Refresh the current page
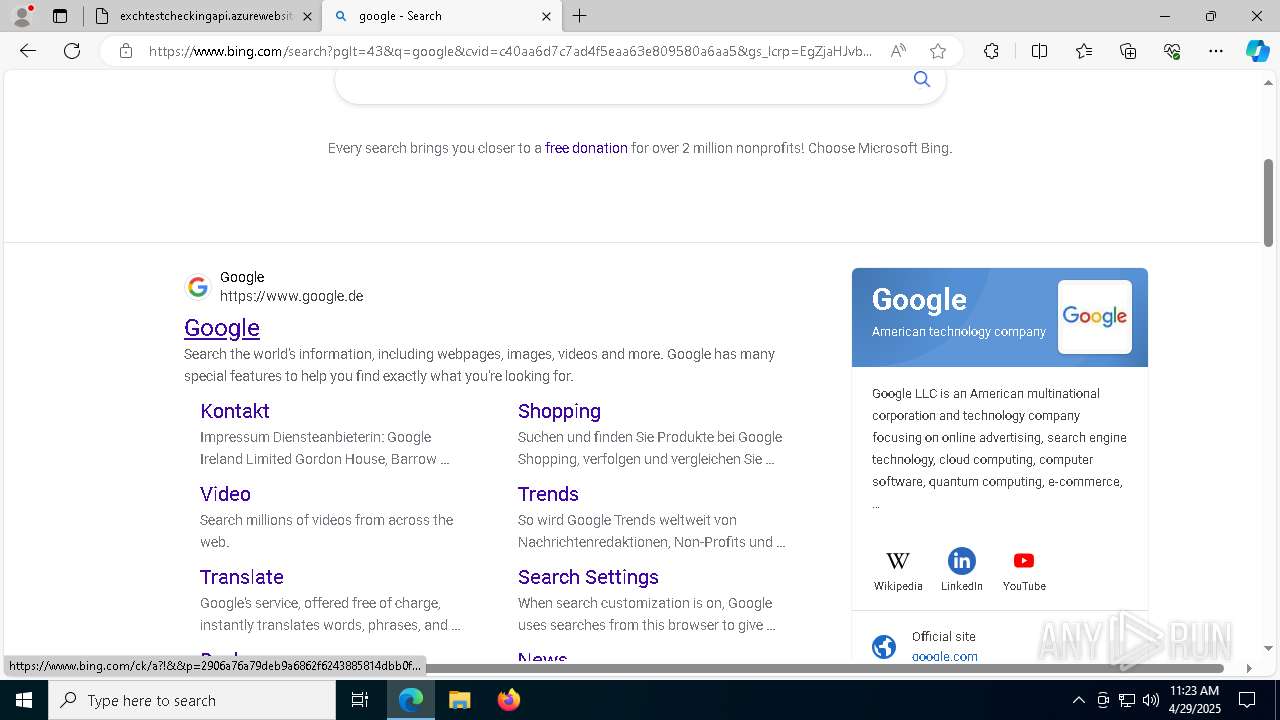The image size is (1280, 720). click(72, 51)
